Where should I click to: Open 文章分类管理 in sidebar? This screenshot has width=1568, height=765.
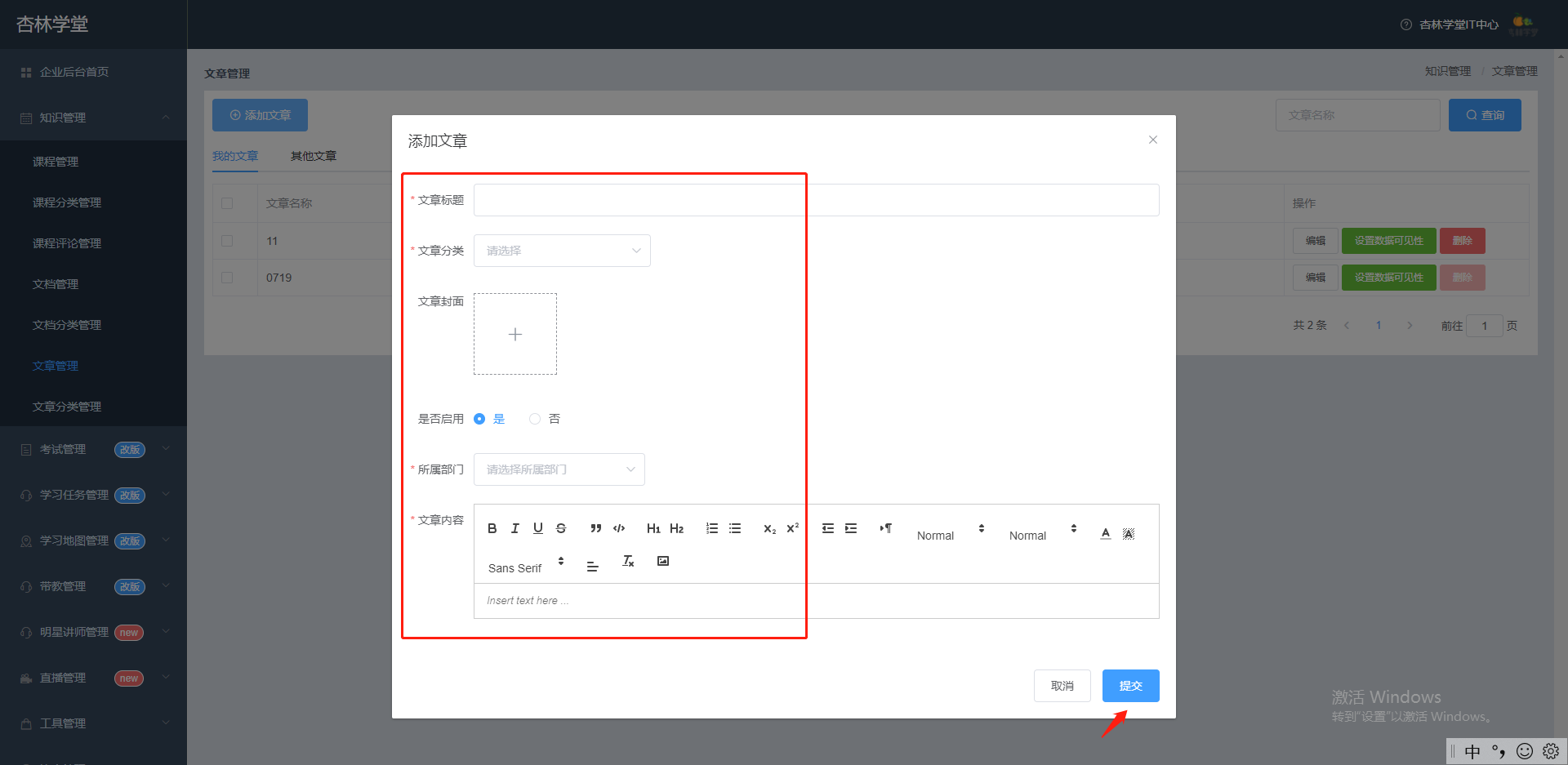(x=67, y=407)
